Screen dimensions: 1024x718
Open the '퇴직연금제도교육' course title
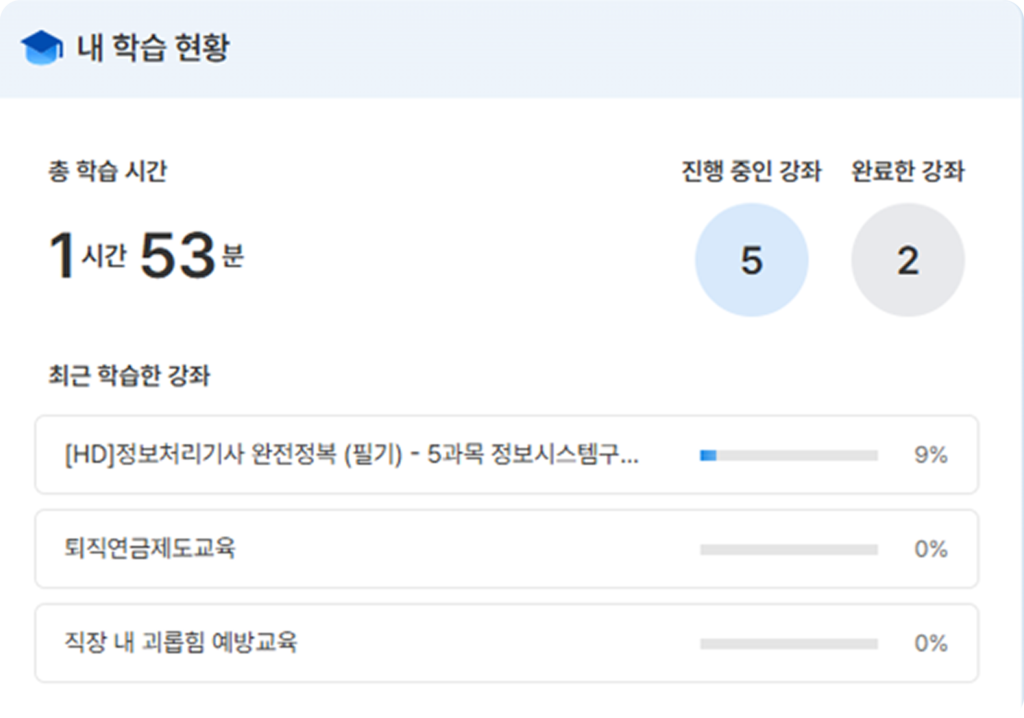[x=149, y=549]
